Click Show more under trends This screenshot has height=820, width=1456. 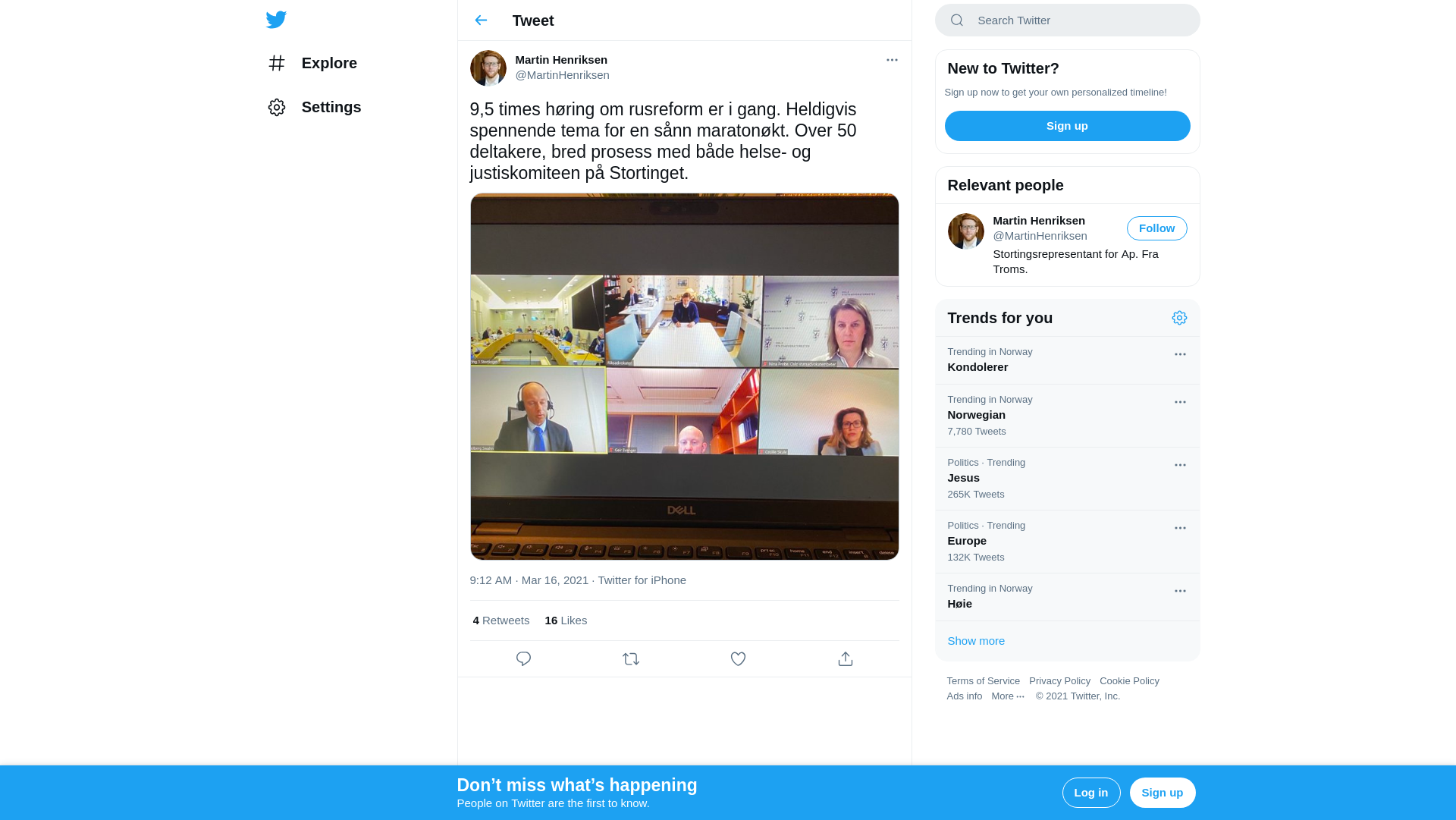click(x=976, y=641)
